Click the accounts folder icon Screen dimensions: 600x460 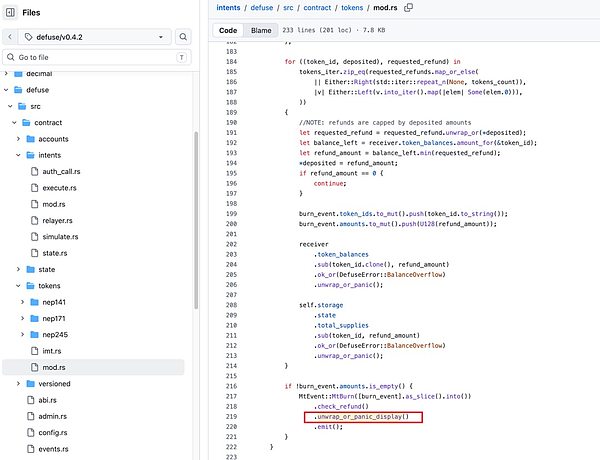point(31,139)
